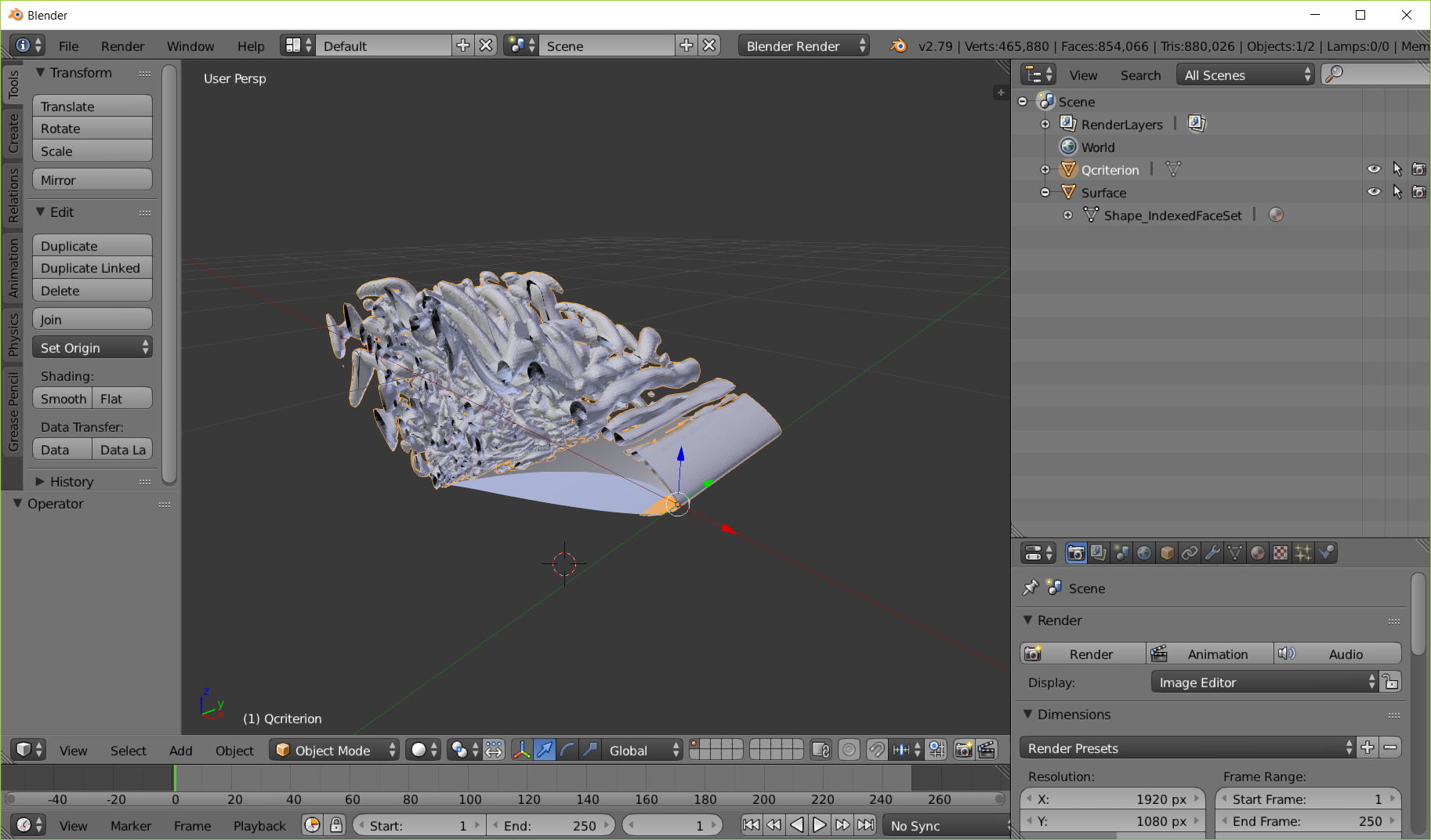Toggle proportional editing in the 3D view header
This screenshot has width=1431, height=840.
coord(849,750)
